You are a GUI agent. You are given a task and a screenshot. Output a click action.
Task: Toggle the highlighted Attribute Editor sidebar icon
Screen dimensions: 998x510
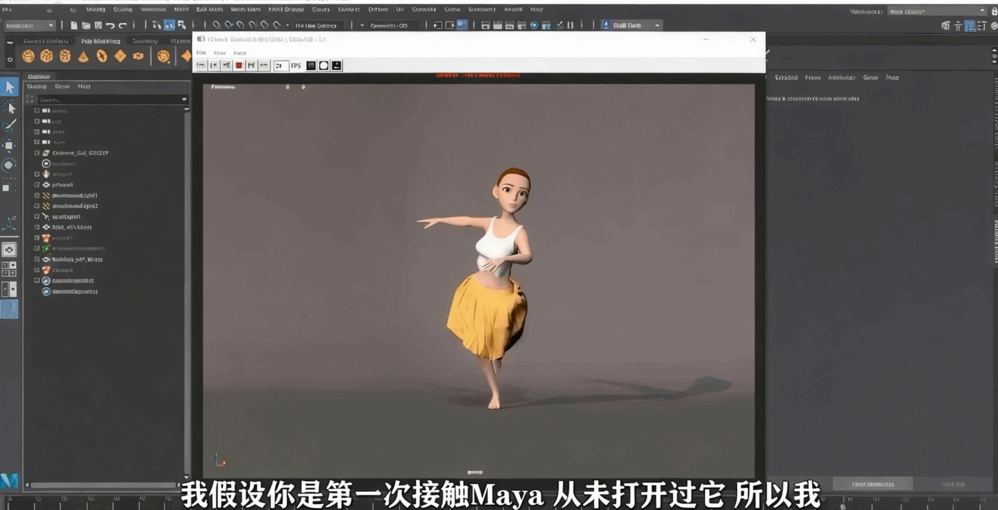[x=969, y=25]
